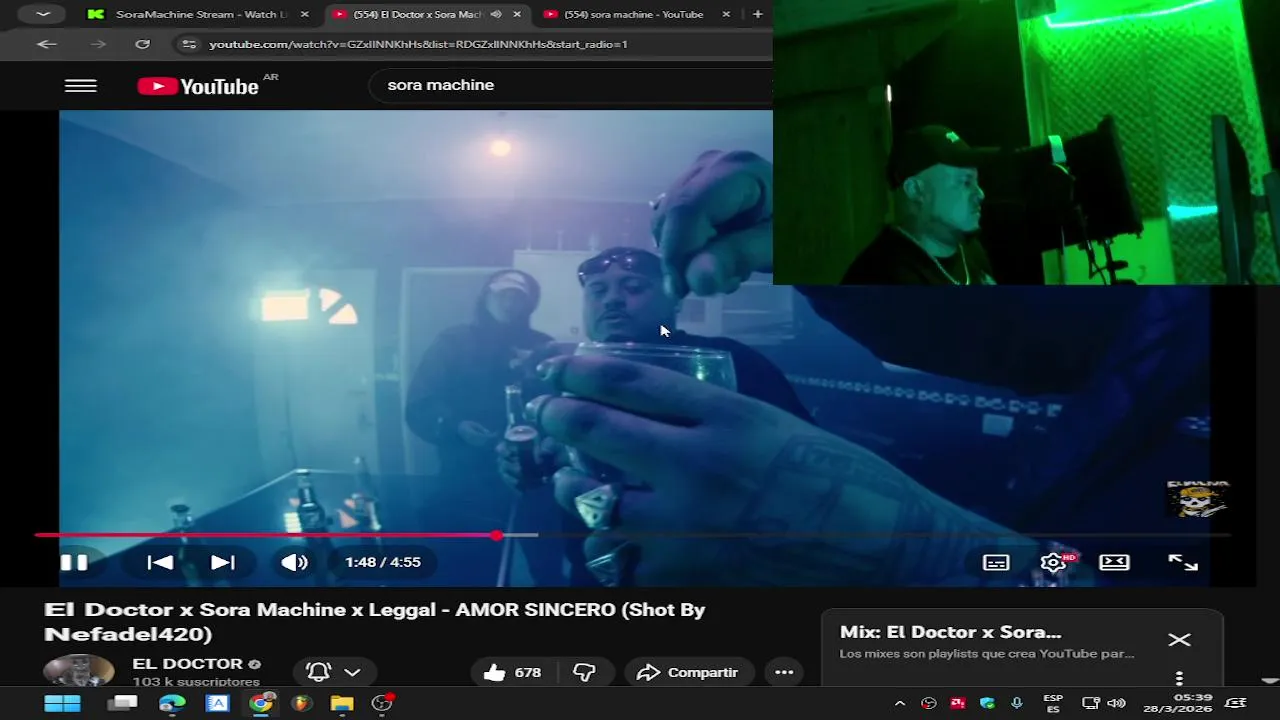Go forward in browser history
1280x720 pixels.
click(x=97, y=44)
